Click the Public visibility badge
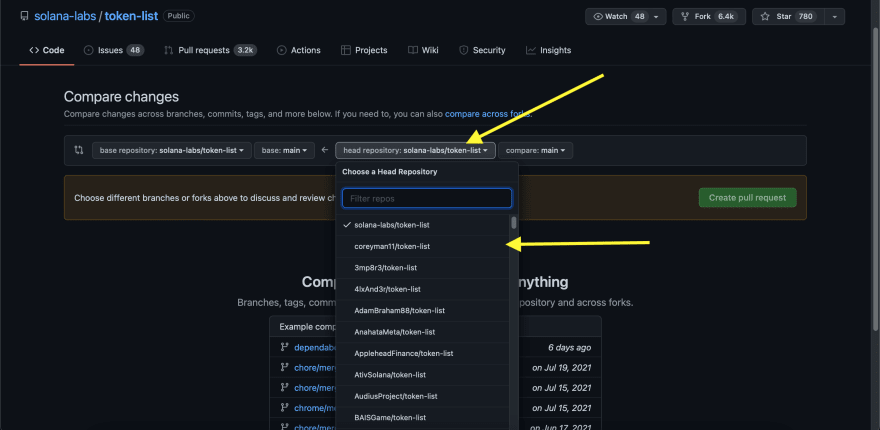The image size is (880, 430). click(179, 16)
